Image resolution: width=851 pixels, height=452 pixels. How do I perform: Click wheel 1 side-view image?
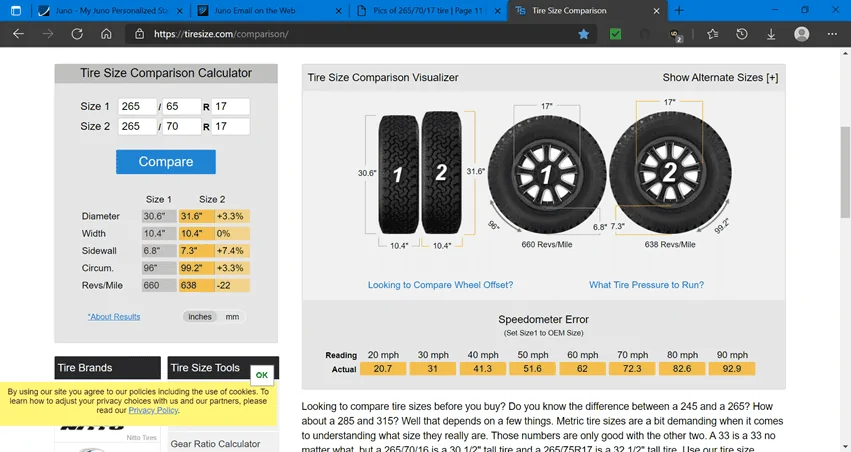[547, 174]
